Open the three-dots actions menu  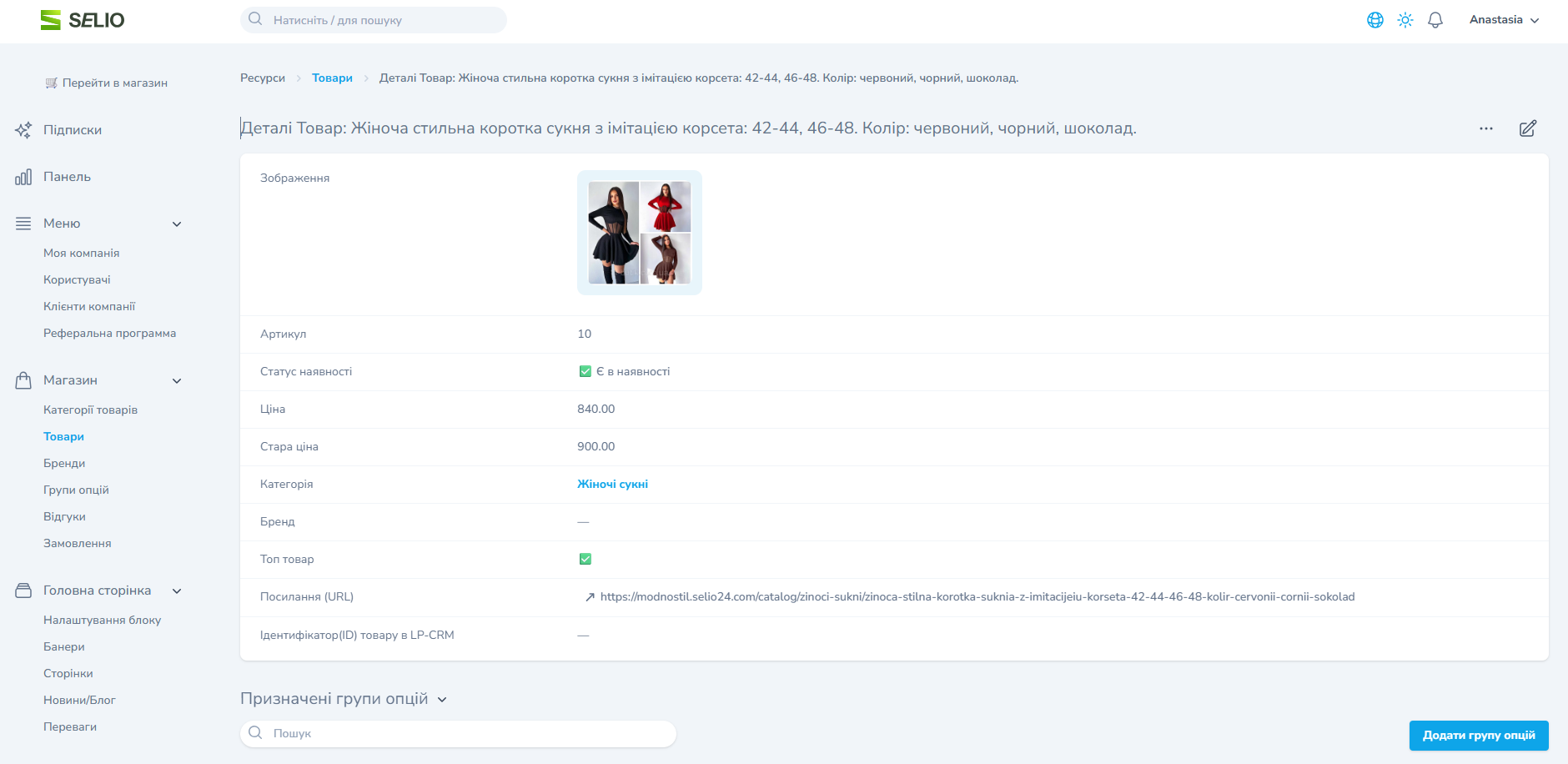pos(1486,128)
